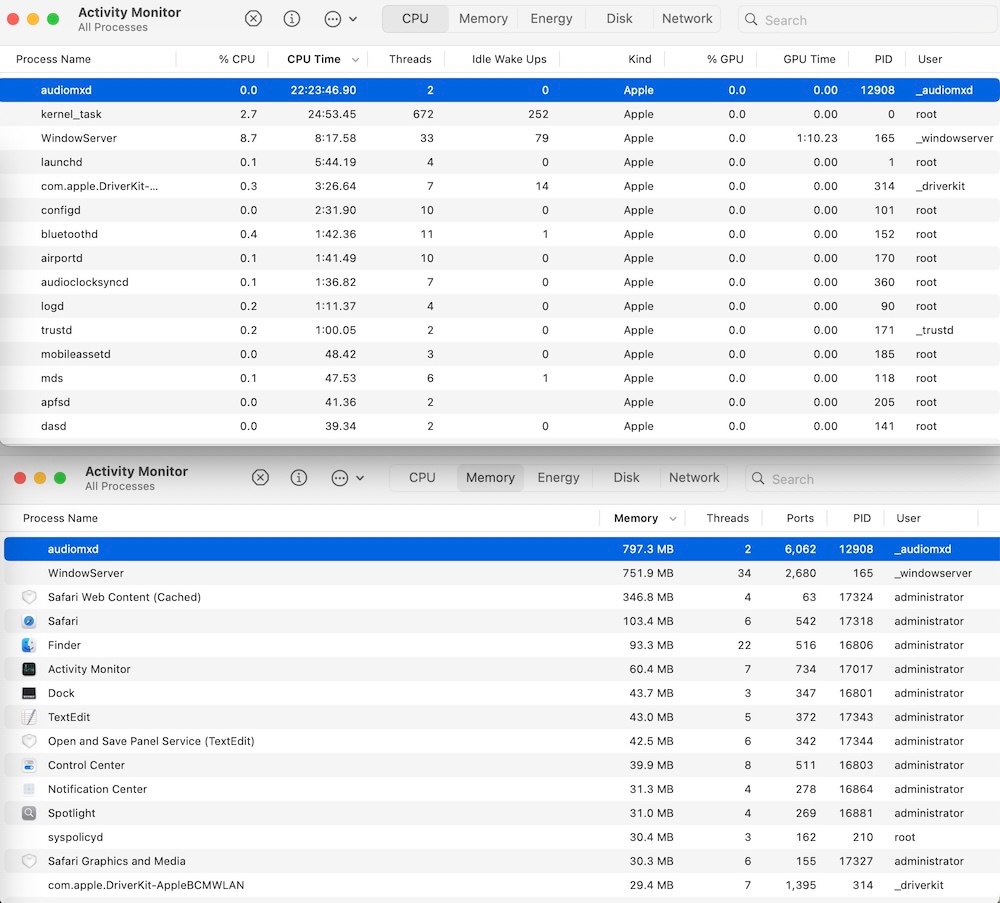Click the Spotlight icon in the process list

(x=29, y=813)
